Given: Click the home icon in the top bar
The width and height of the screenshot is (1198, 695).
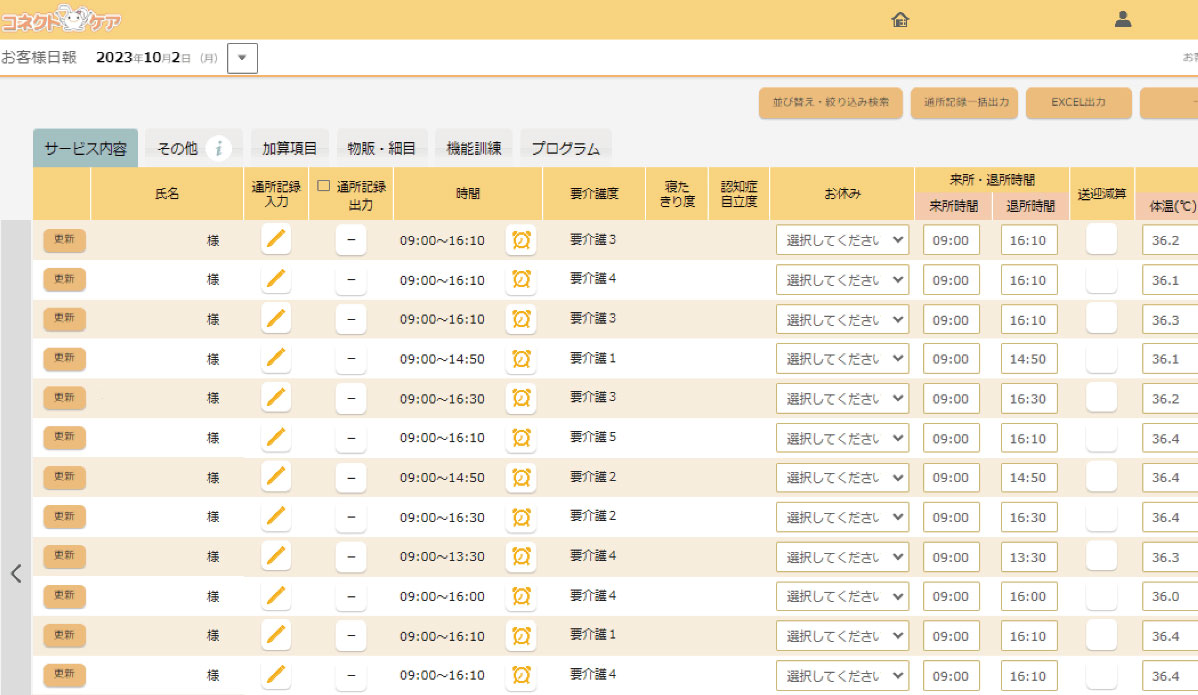Looking at the screenshot, I should click(900, 19).
